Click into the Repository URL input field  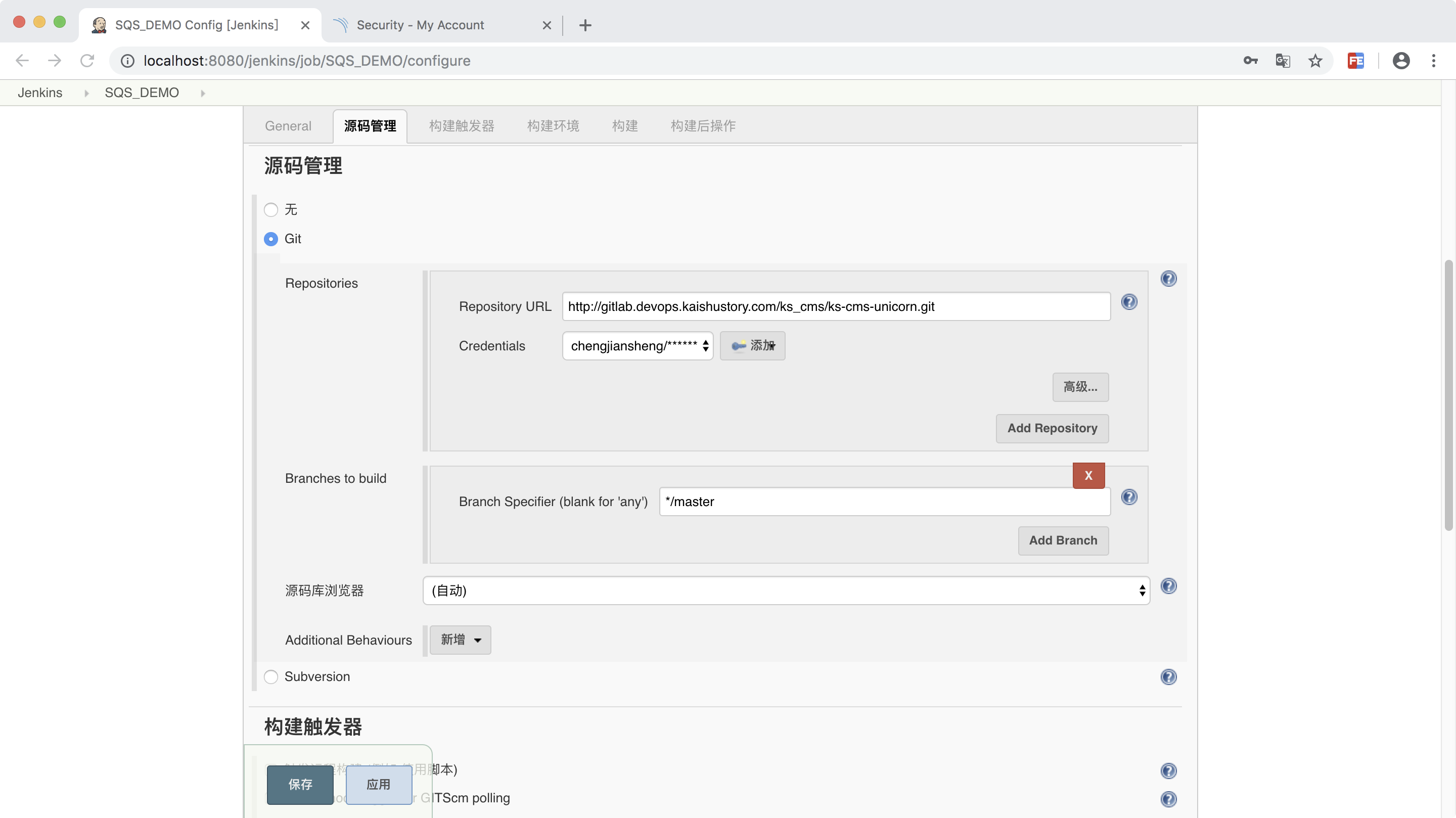point(835,306)
